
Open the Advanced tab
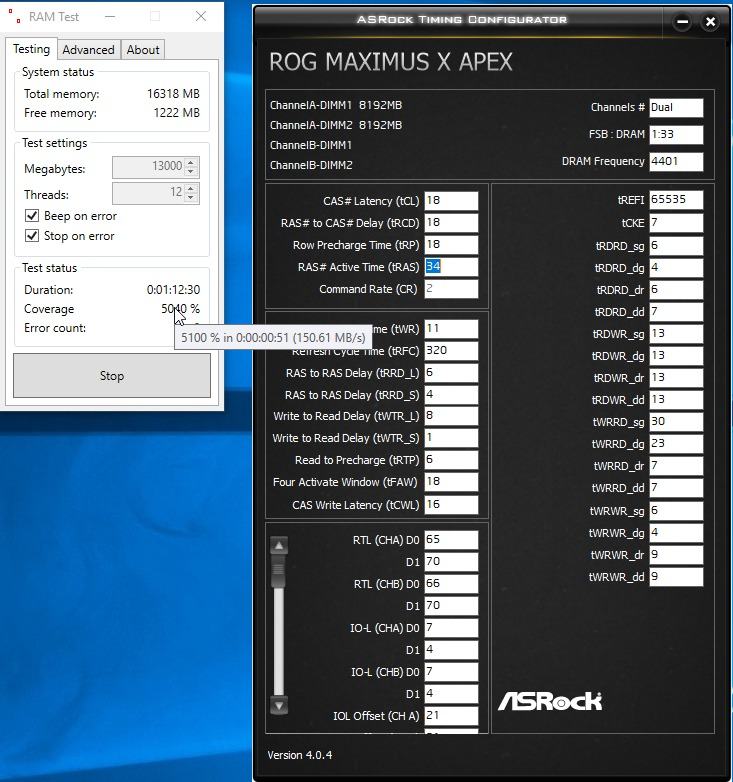[x=88, y=50]
